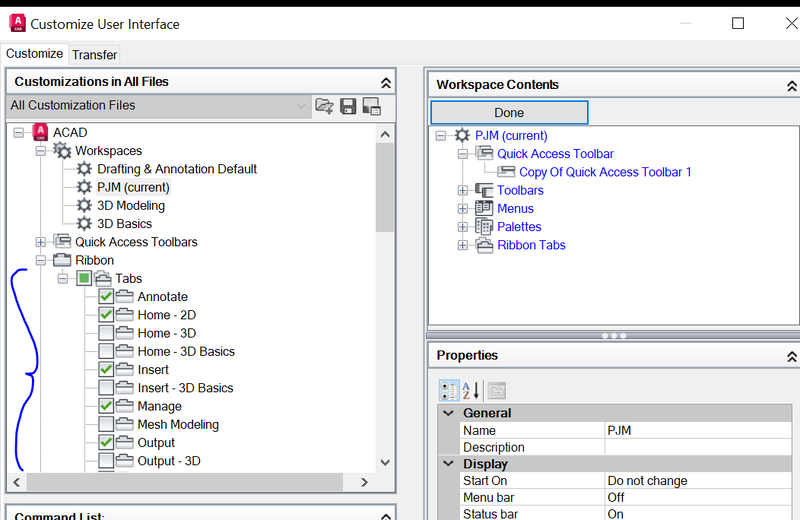Screen dimensions: 800x520
Task: Uncheck the Manage checkbox
Action: (x=106, y=406)
